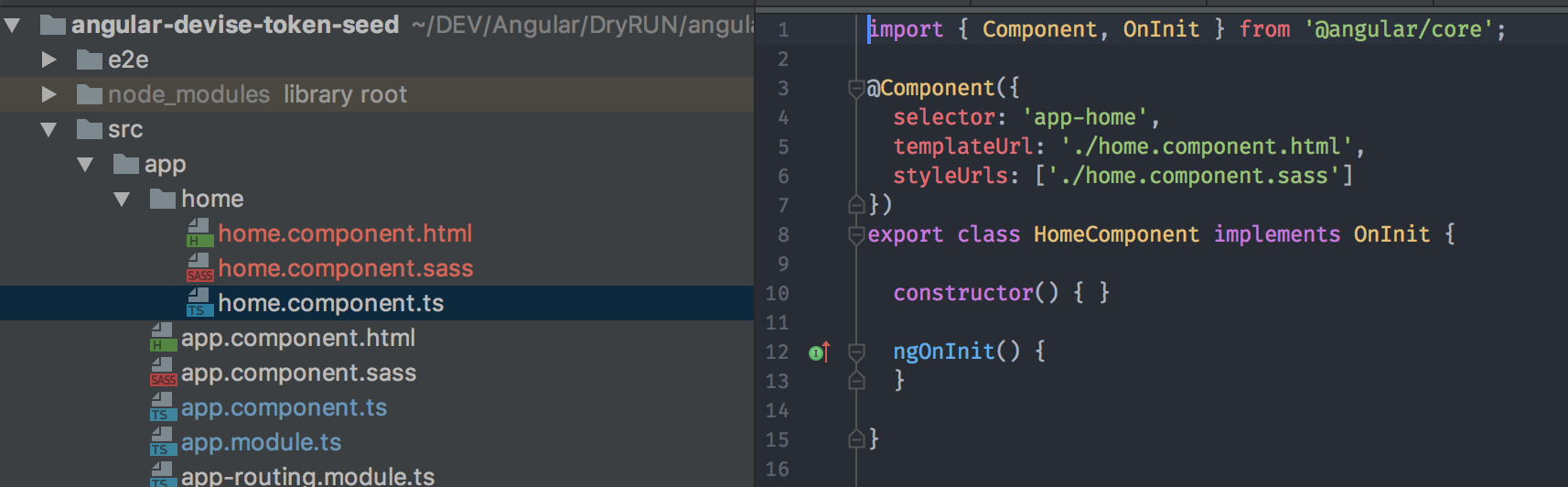Click the ngOnInit fold end marker at line 13
1568x487 pixels.
(x=856, y=380)
